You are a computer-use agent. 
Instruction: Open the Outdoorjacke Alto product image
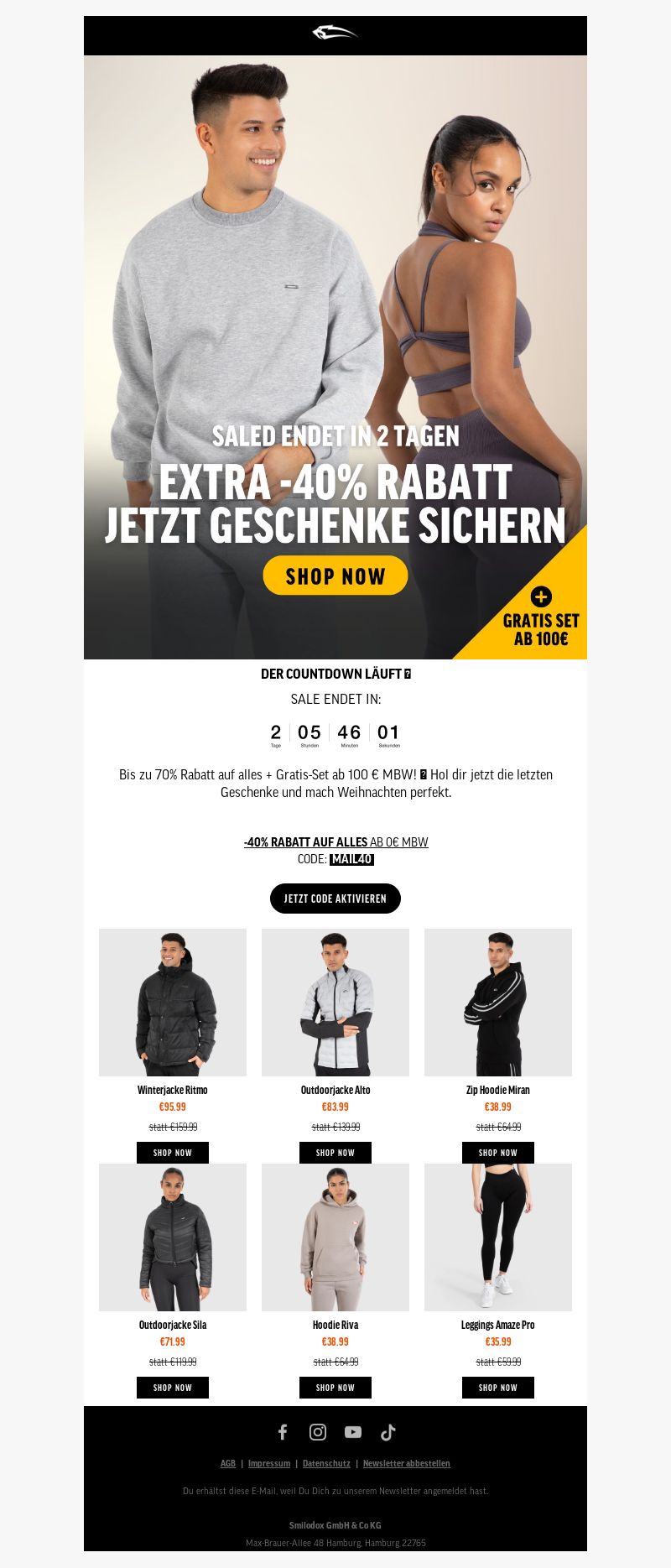click(335, 1003)
